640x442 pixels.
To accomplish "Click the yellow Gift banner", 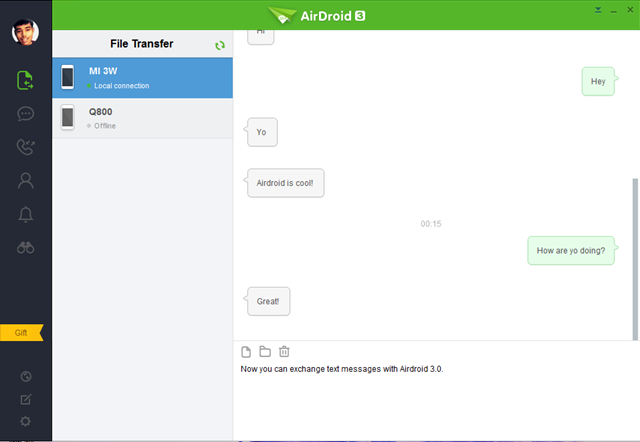I will click(22, 333).
